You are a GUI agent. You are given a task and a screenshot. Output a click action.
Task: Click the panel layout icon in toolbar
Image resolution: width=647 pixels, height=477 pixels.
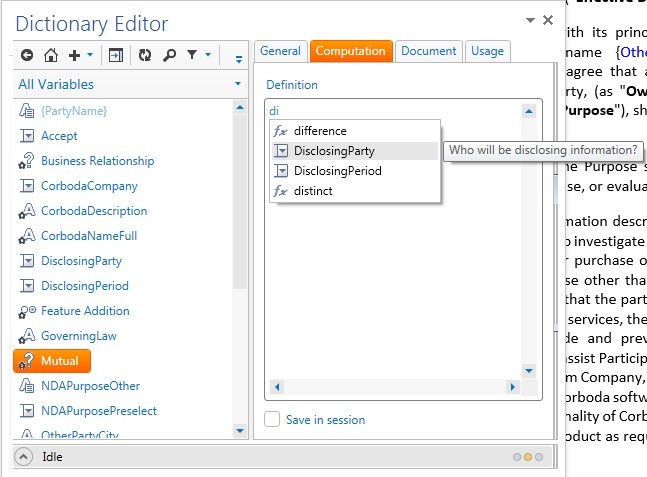(x=116, y=55)
